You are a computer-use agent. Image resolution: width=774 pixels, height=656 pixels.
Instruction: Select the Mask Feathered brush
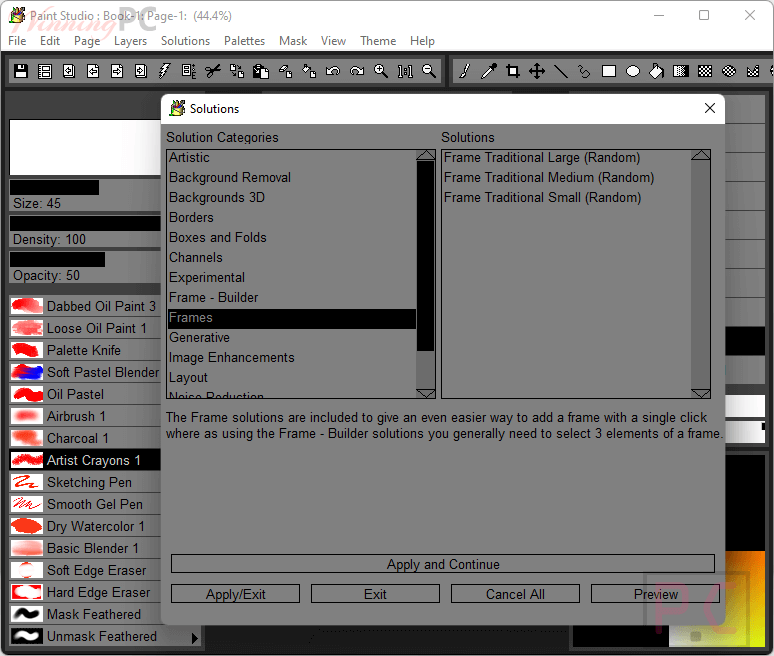(85, 614)
